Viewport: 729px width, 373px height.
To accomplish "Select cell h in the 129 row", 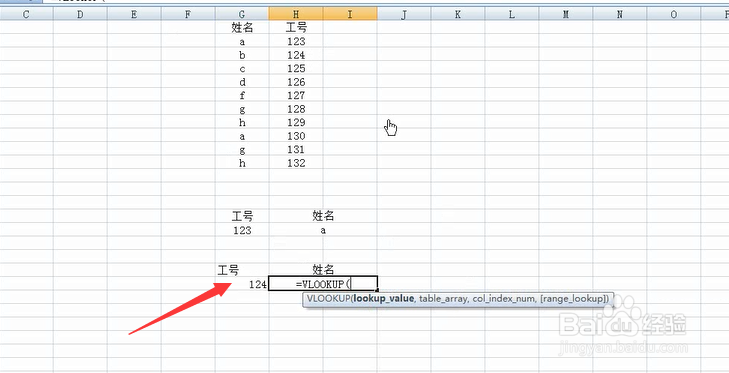I will point(242,123).
